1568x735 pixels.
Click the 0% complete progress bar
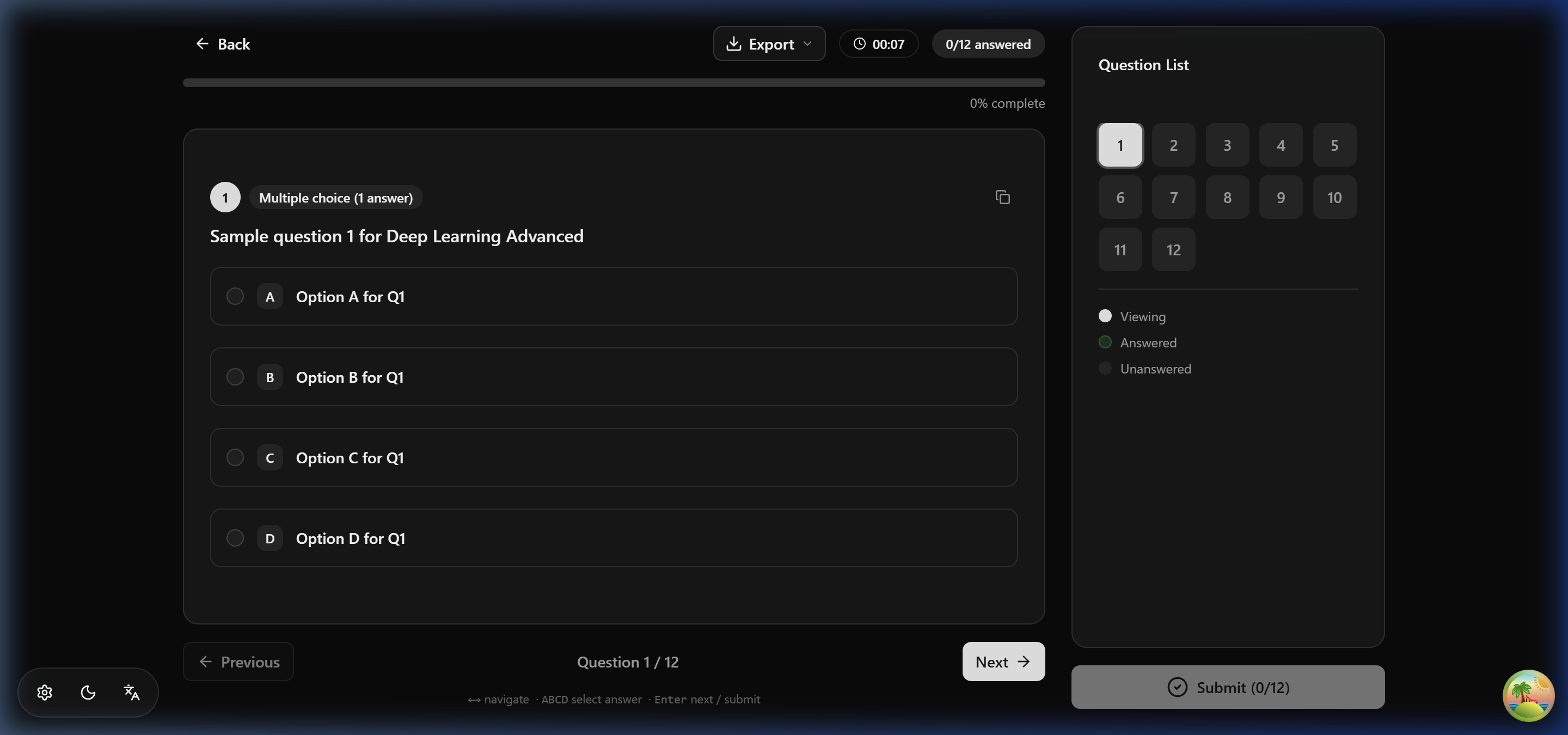tap(614, 83)
